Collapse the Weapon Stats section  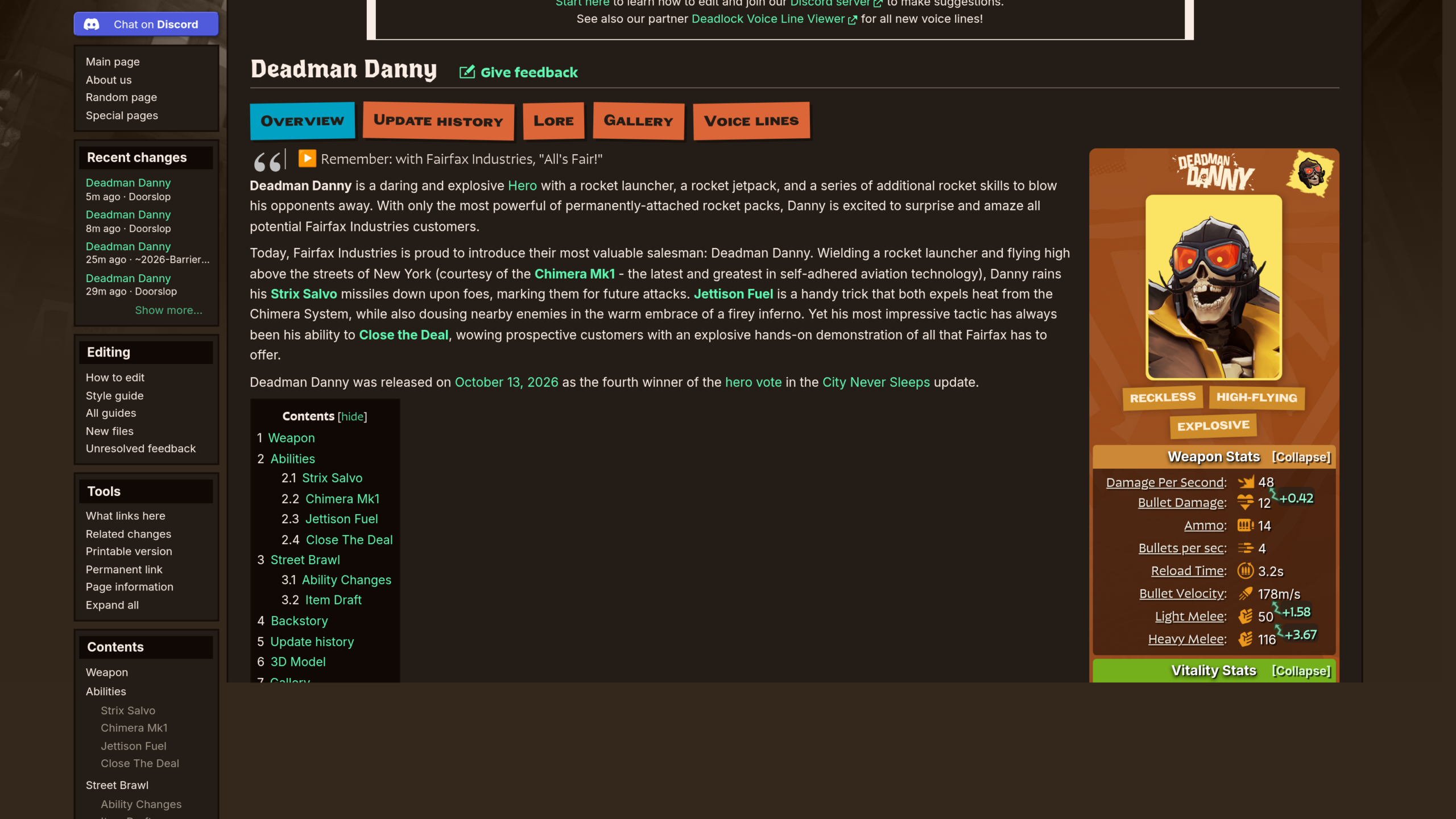(1301, 457)
